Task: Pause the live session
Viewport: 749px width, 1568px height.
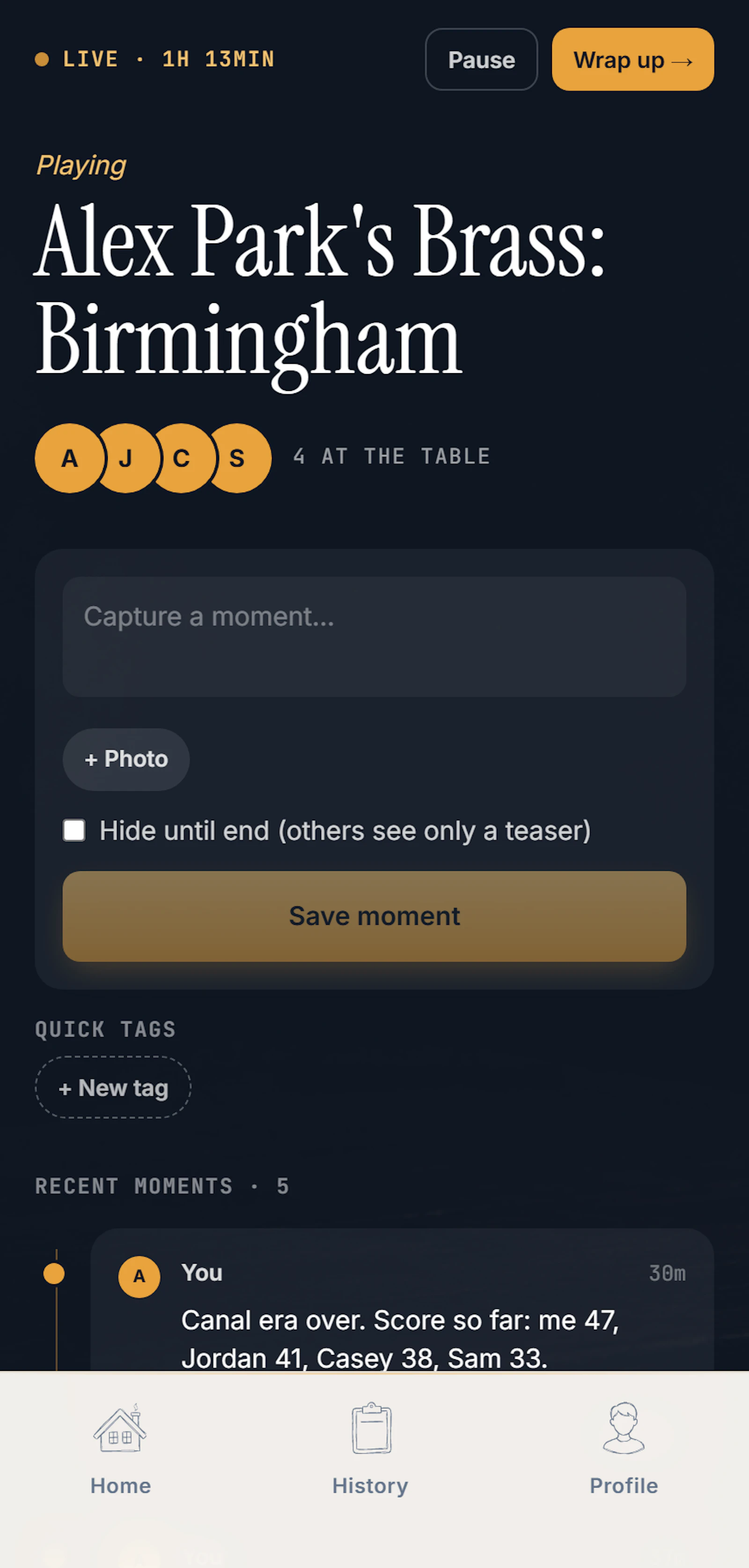Action: 481,59
